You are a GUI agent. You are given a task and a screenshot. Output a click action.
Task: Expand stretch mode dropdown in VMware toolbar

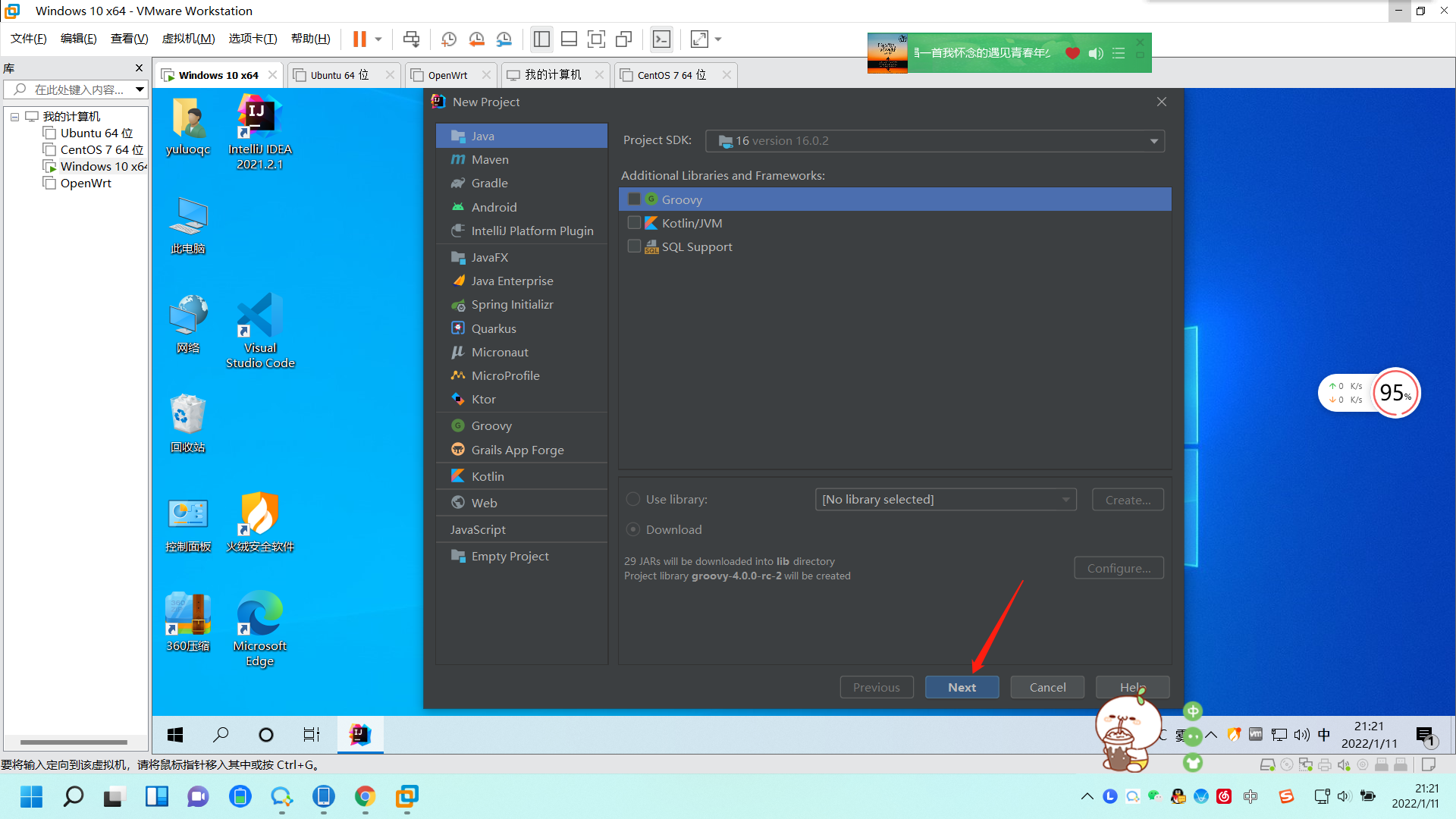718,39
